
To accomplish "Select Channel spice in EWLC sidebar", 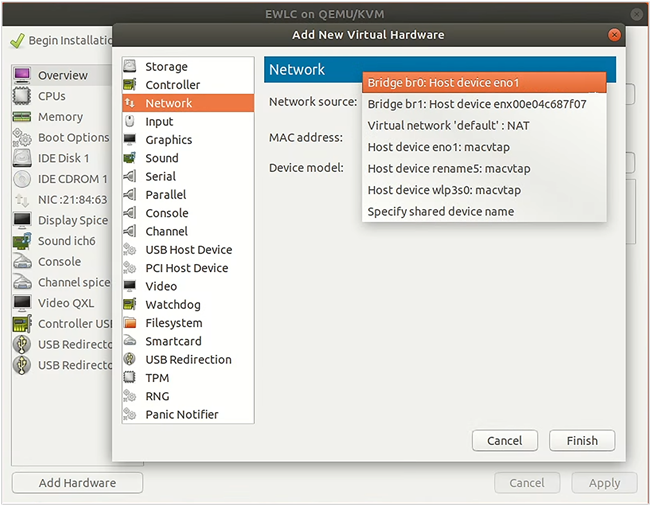I will coord(61,282).
